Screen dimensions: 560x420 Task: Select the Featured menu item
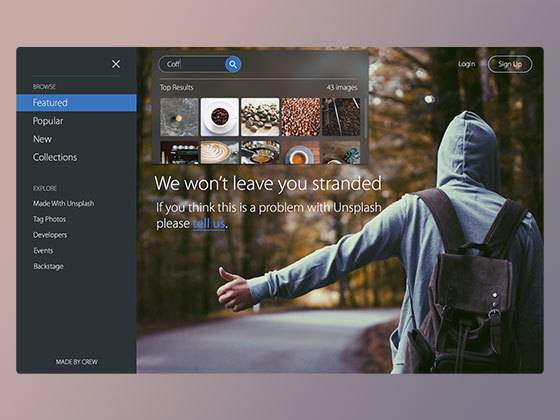tap(76, 103)
